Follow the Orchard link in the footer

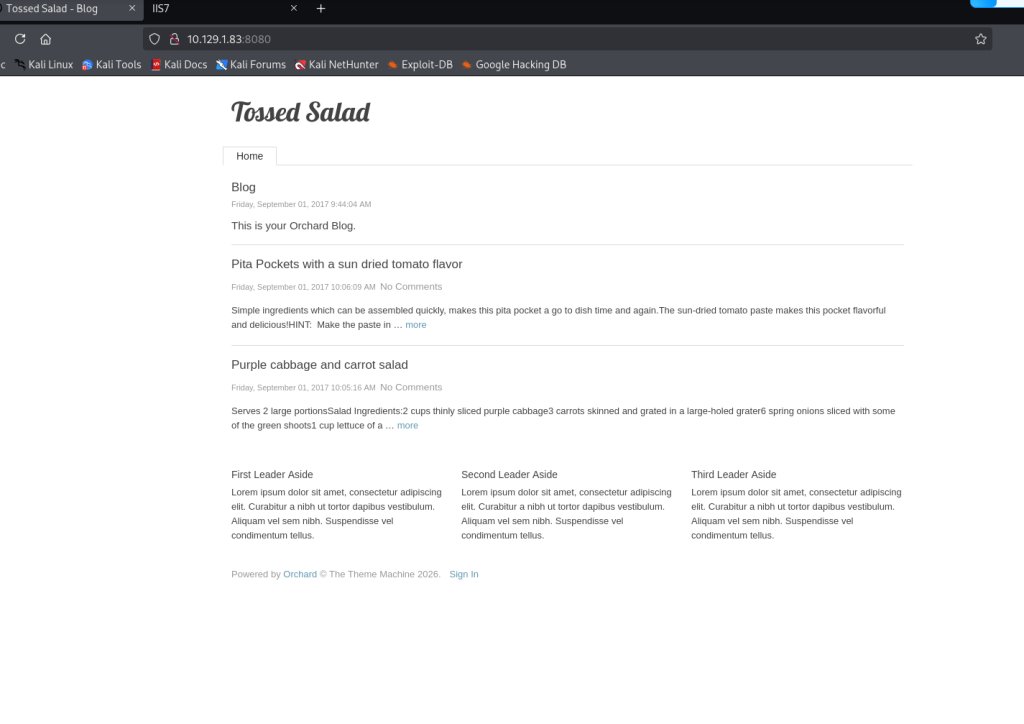300,574
